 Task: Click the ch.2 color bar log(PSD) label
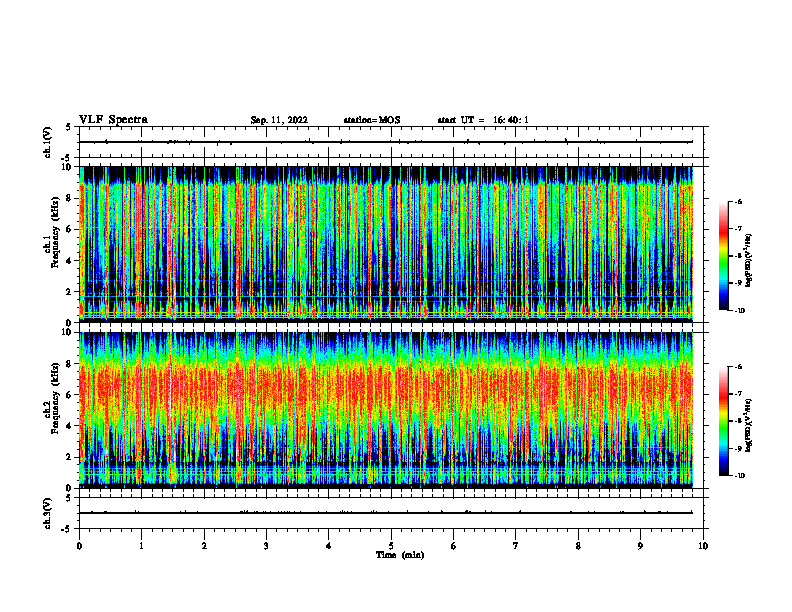(x=749, y=425)
